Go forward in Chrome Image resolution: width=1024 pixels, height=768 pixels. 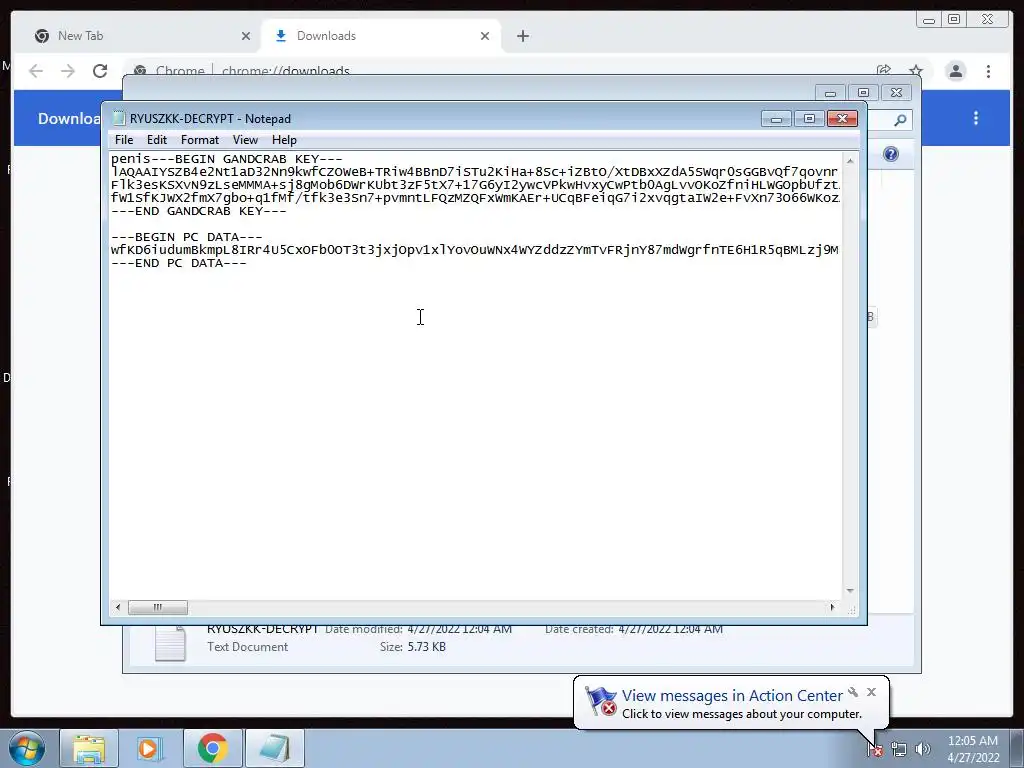coord(68,71)
